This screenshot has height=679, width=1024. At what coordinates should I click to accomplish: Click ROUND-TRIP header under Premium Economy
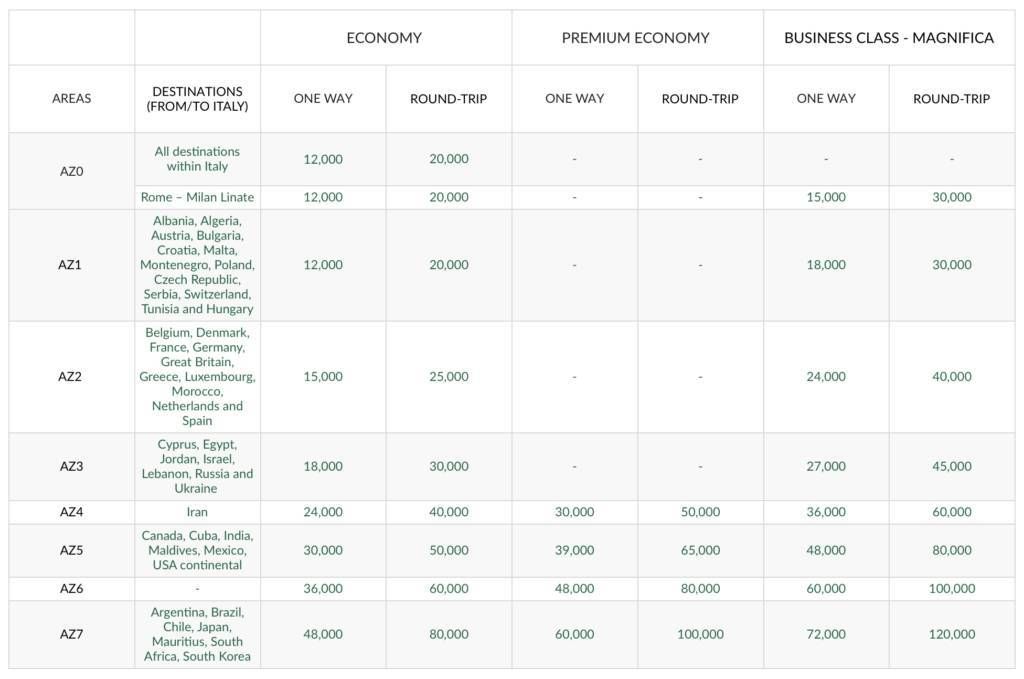coord(700,99)
